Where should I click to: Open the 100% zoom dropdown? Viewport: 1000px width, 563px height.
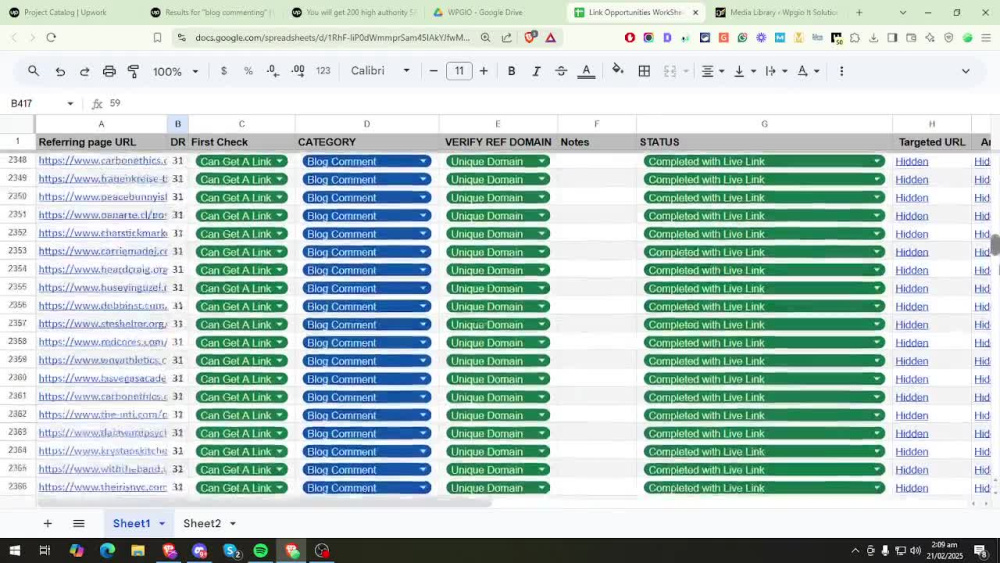(175, 71)
